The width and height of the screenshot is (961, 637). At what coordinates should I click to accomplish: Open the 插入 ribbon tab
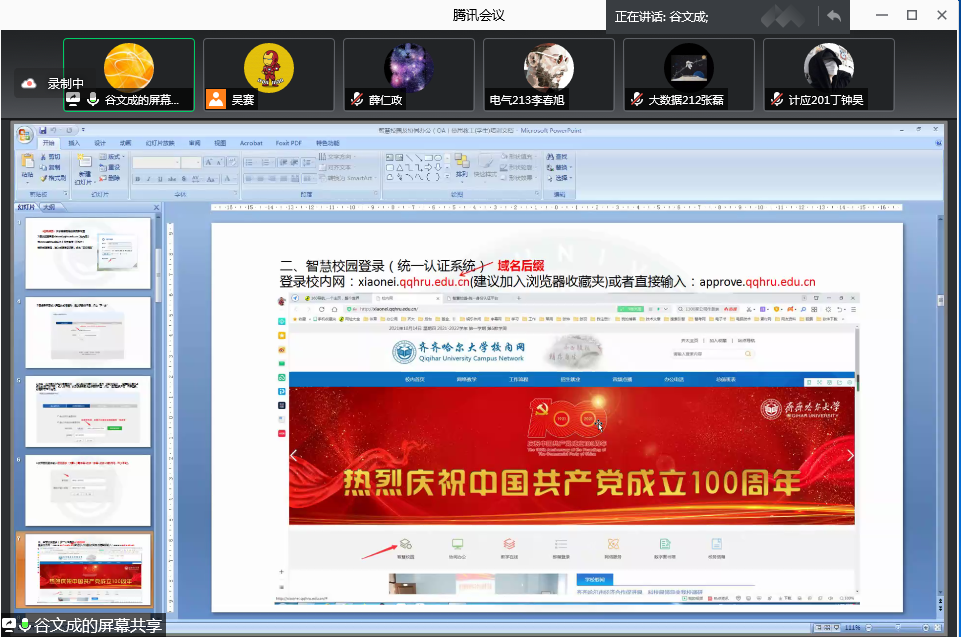[x=74, y=143]
